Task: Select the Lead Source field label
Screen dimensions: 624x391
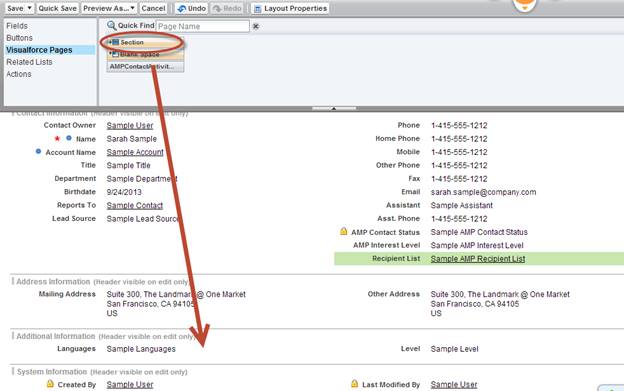Action: pos(74,218)
